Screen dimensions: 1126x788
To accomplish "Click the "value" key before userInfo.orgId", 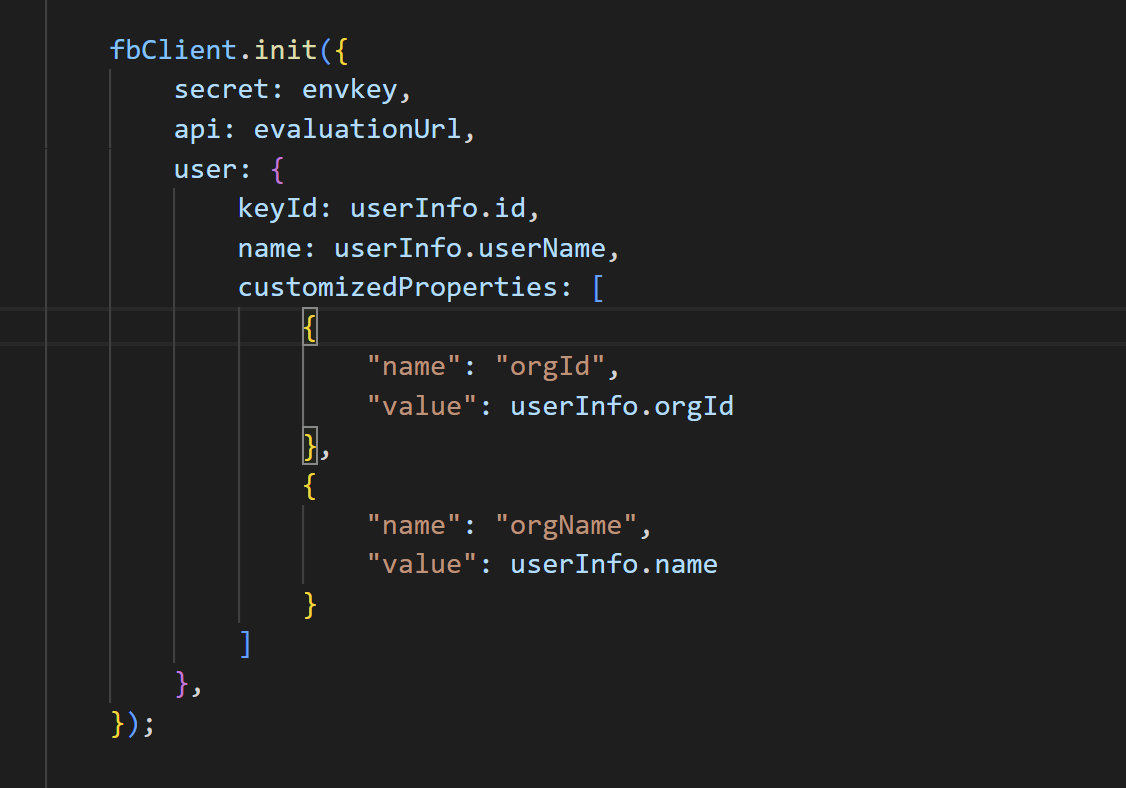I will point(422,407).
